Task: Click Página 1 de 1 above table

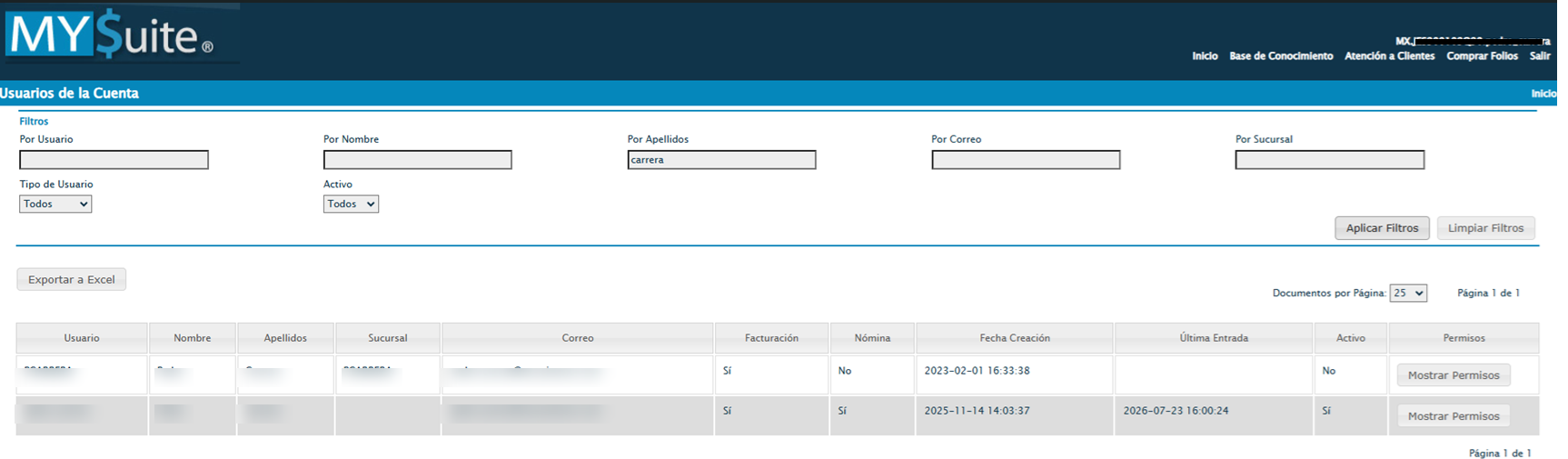Action: click(x=1488, y=293)
